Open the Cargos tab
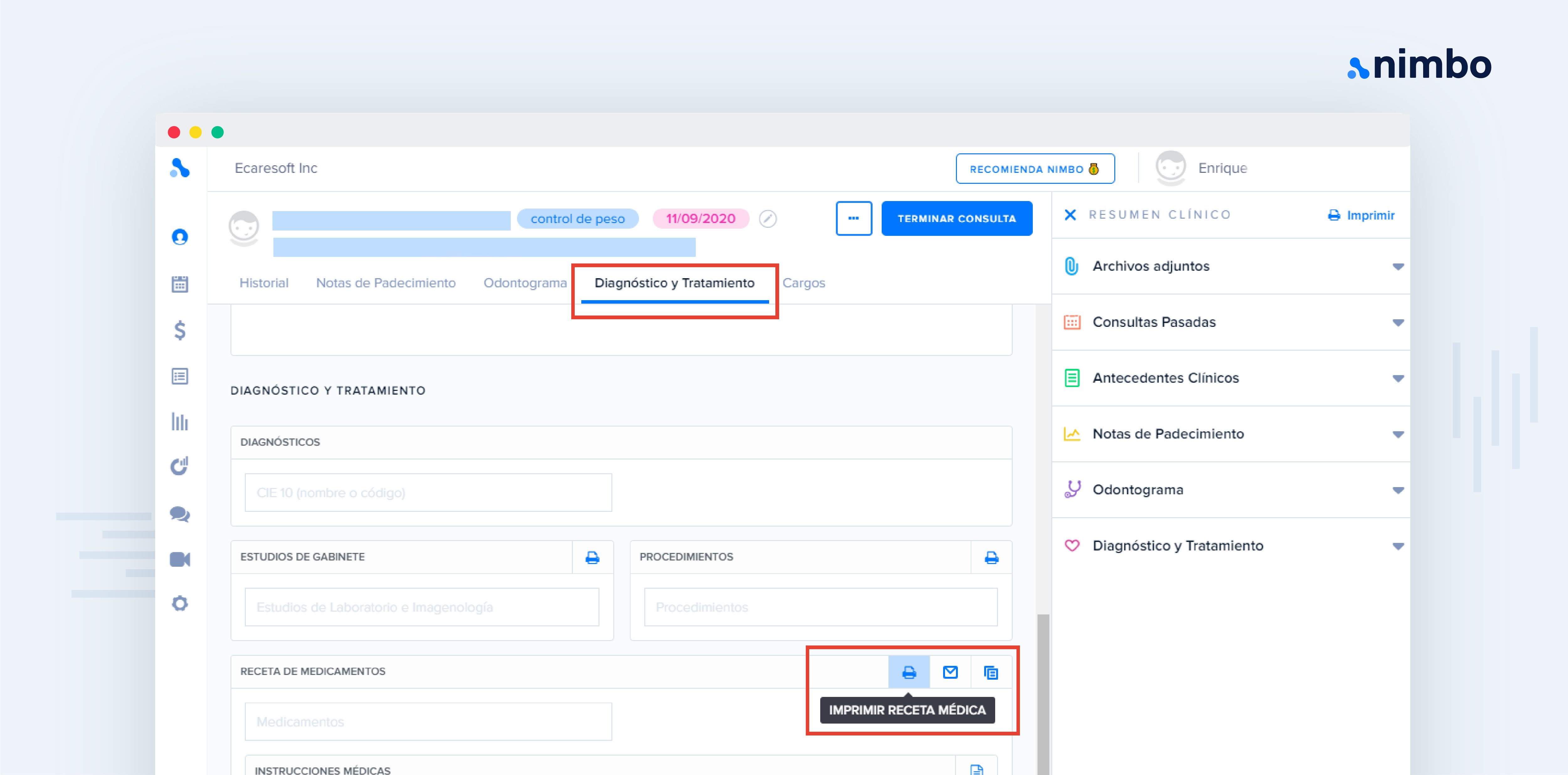 pos(804,283)
